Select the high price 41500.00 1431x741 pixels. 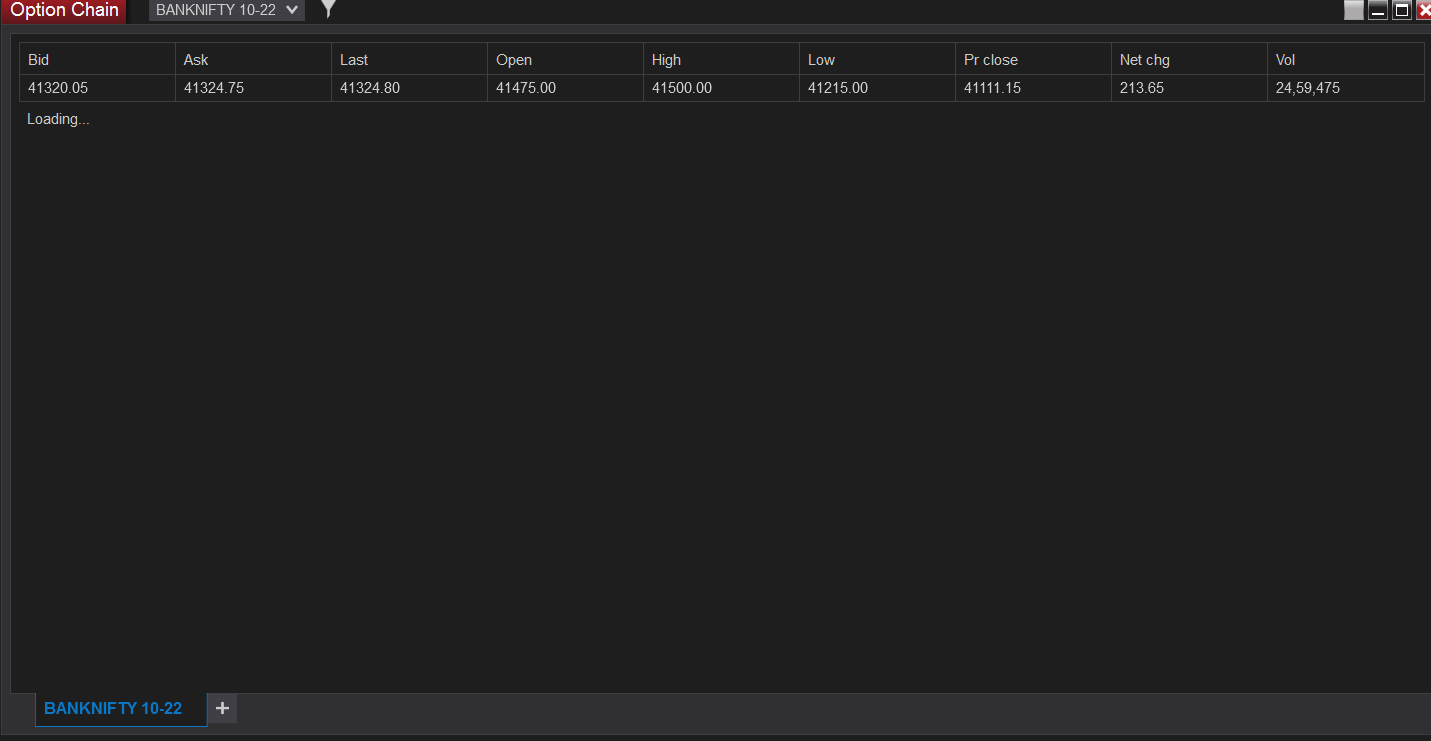[682, 88]
